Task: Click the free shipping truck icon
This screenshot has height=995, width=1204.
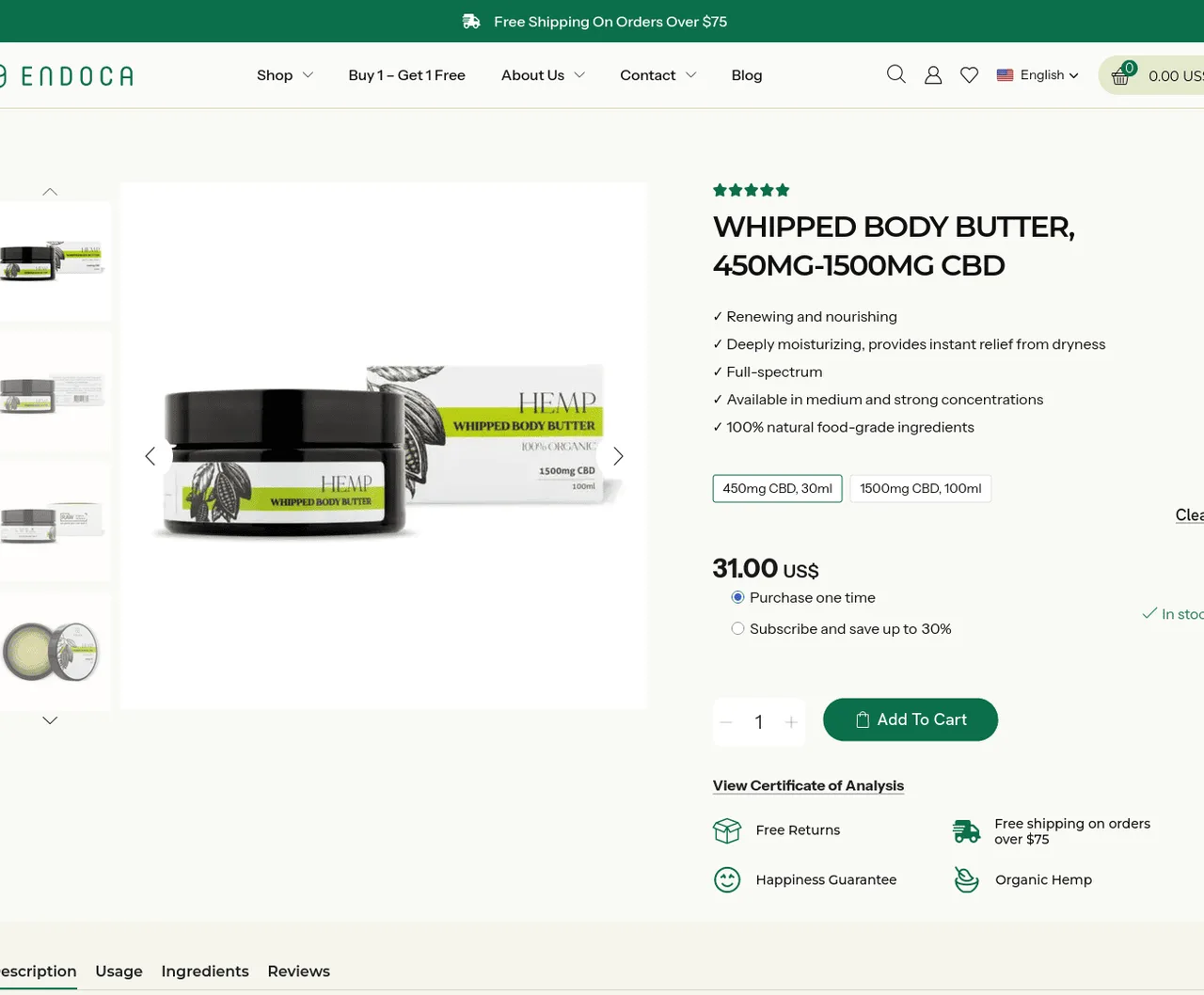Action: [x=966, y=831]
